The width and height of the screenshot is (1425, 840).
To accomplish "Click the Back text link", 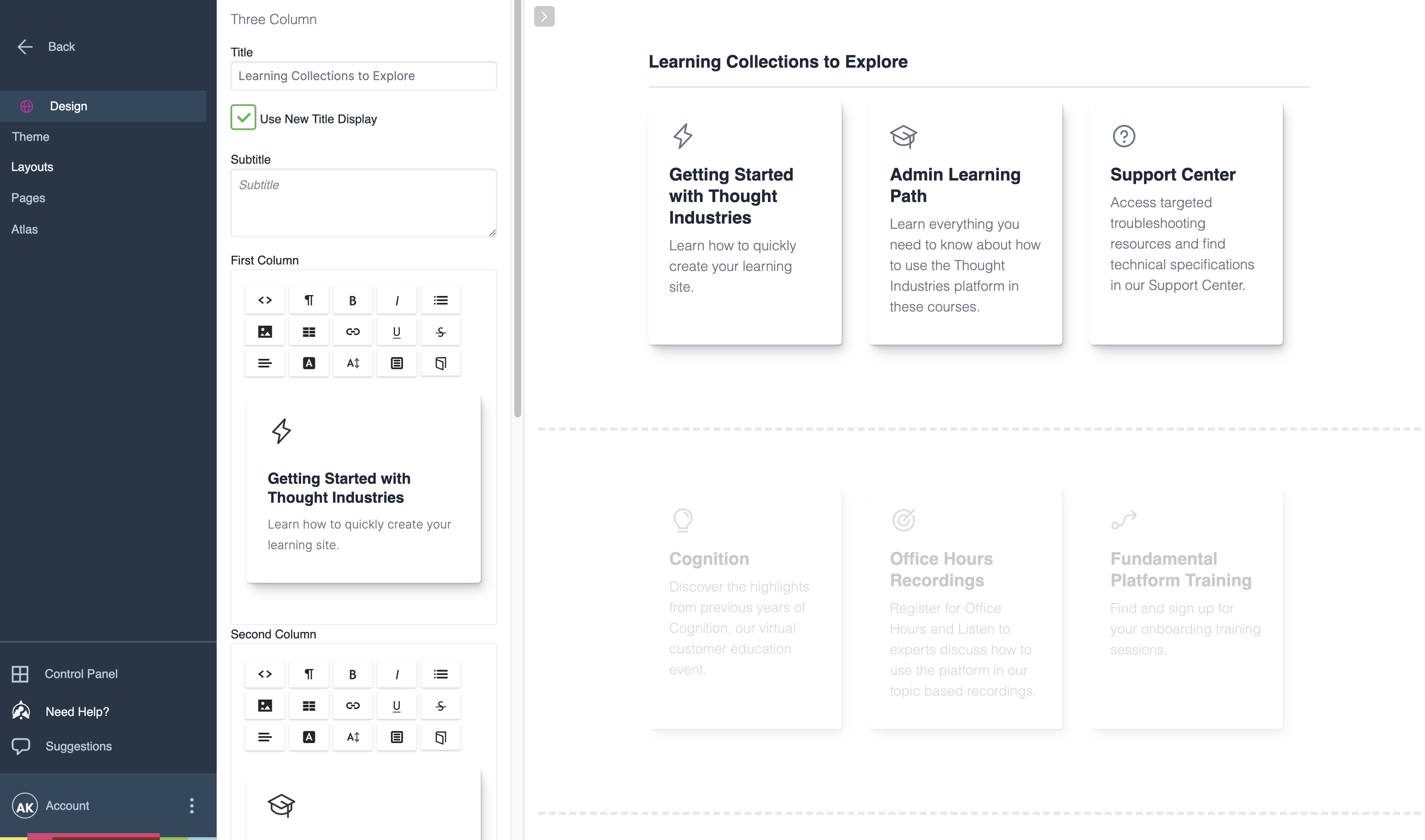I will pyautogui.click(x=61, y=47).
